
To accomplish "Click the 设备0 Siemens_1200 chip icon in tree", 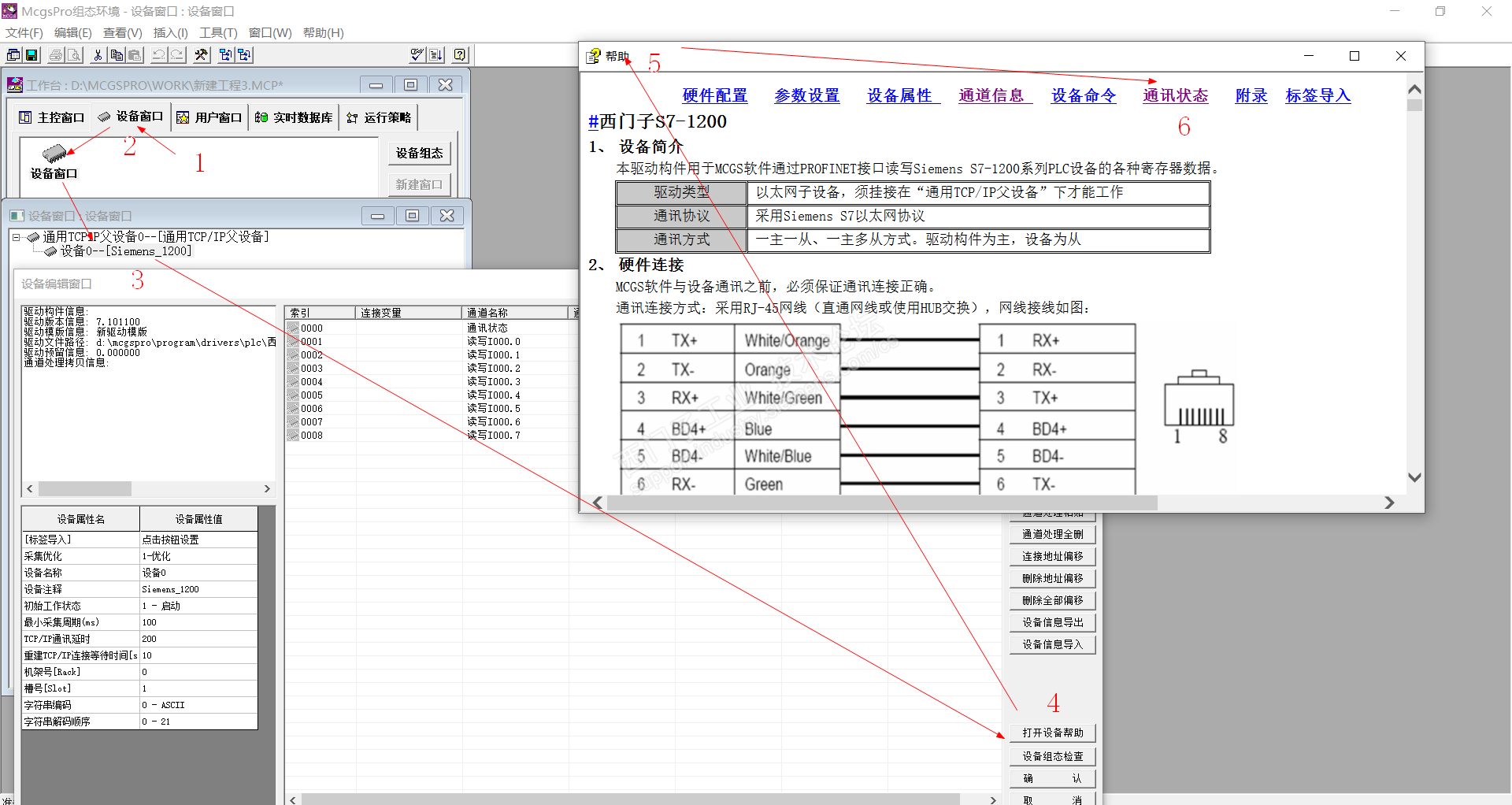I will [51, 251].
